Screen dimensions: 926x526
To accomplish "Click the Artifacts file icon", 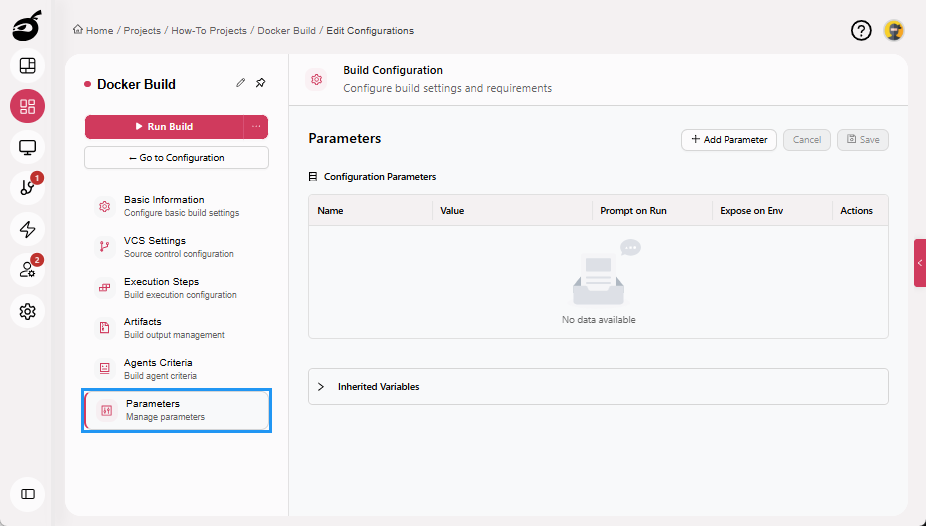I will click(105, 328).
